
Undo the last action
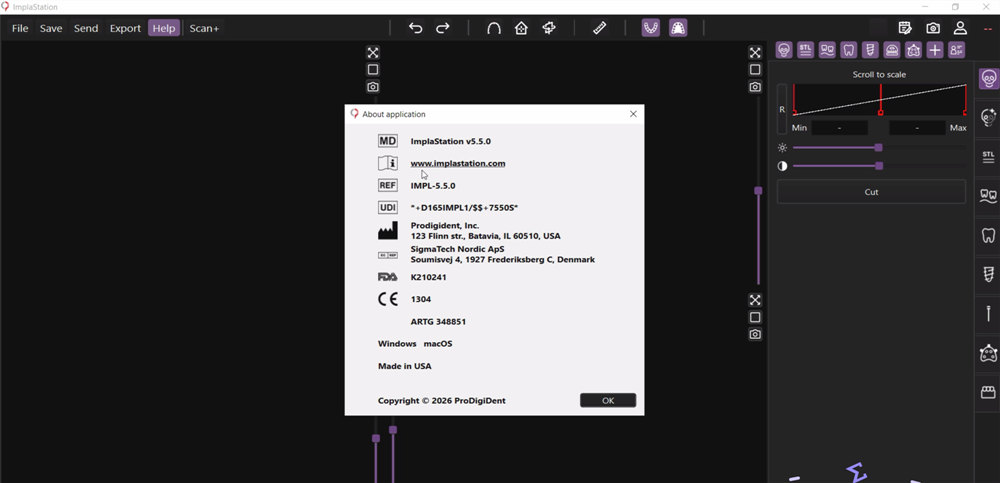(416, 28)
